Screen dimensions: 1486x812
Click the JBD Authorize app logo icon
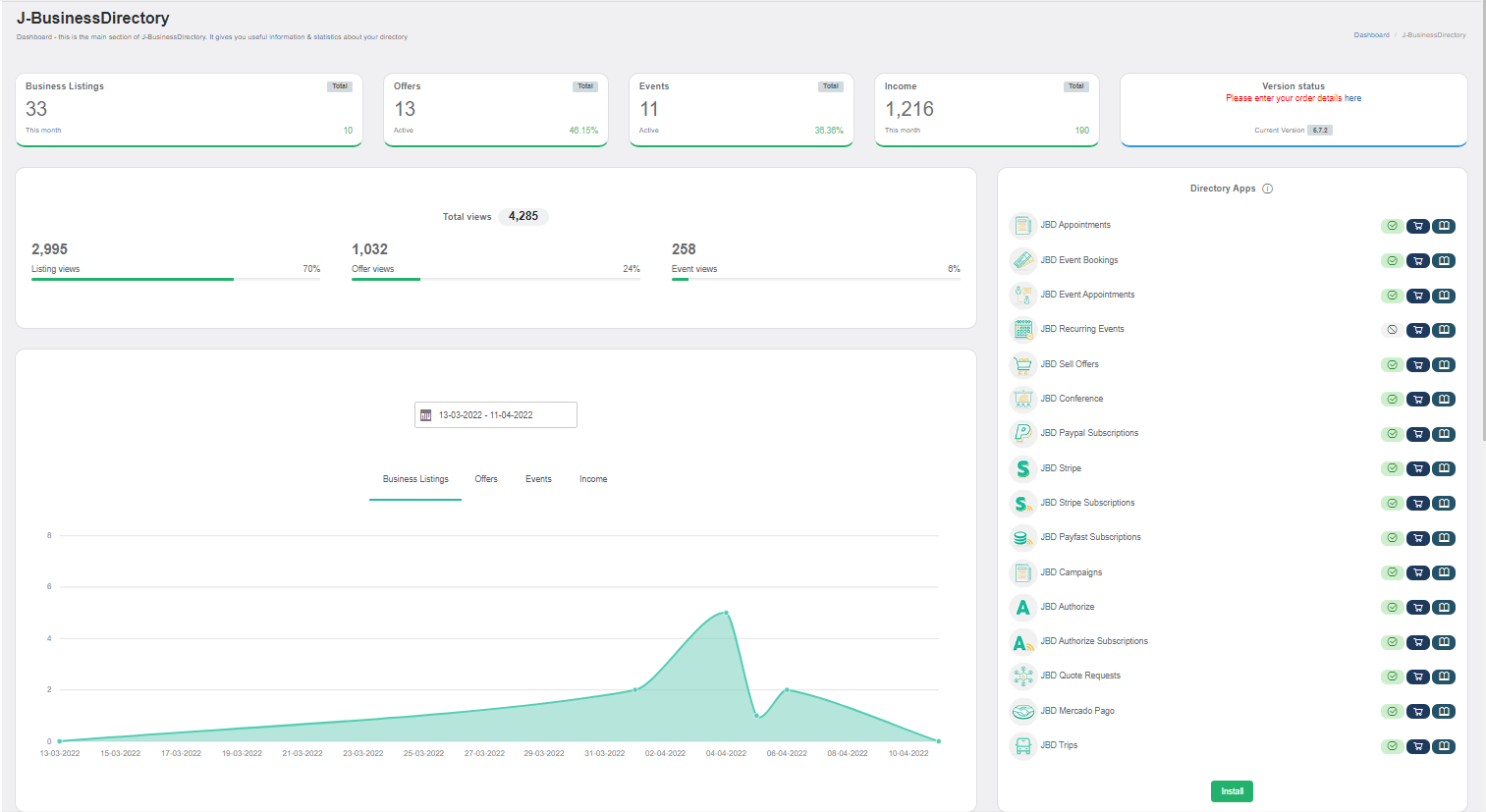(1022, 607)
